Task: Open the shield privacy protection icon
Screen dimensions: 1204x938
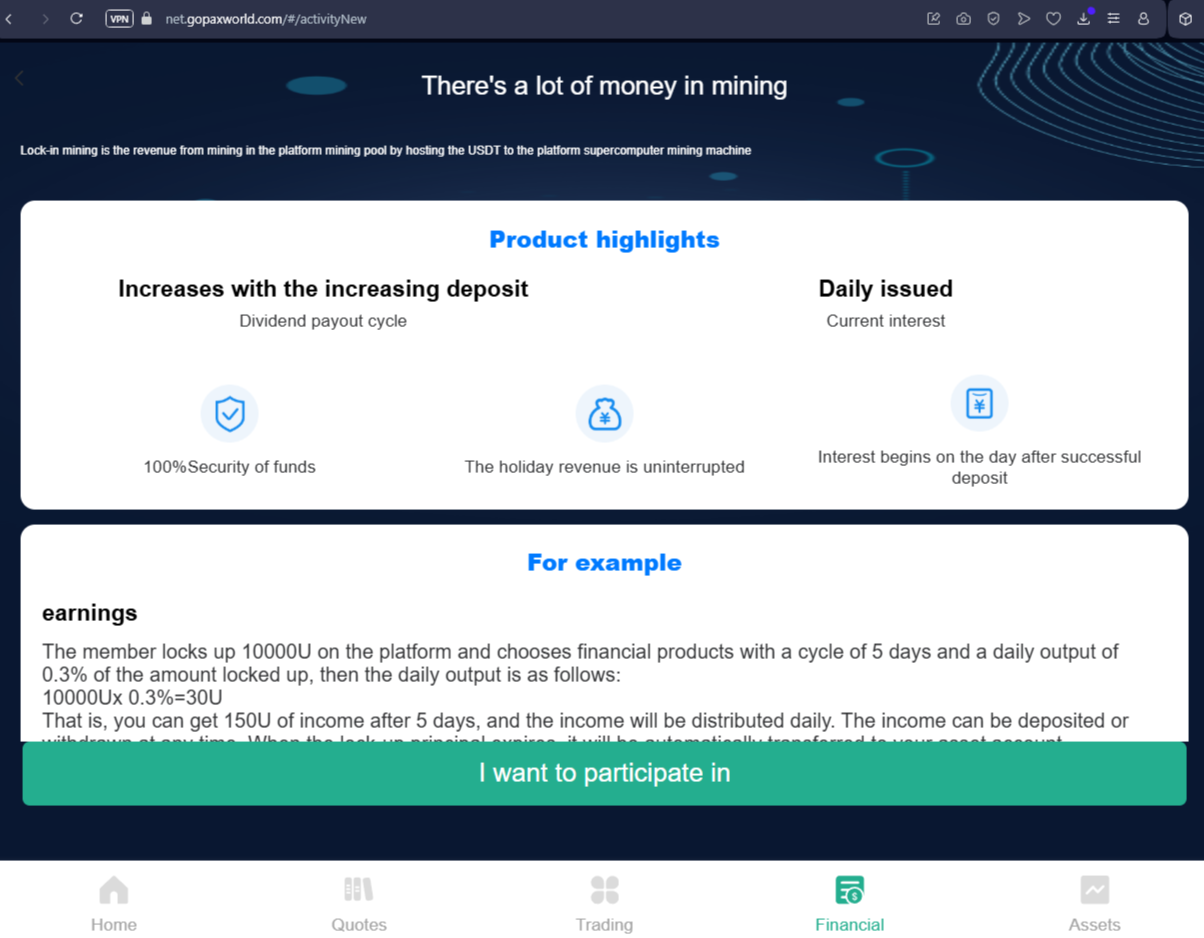Action: [x=993, y=18]
